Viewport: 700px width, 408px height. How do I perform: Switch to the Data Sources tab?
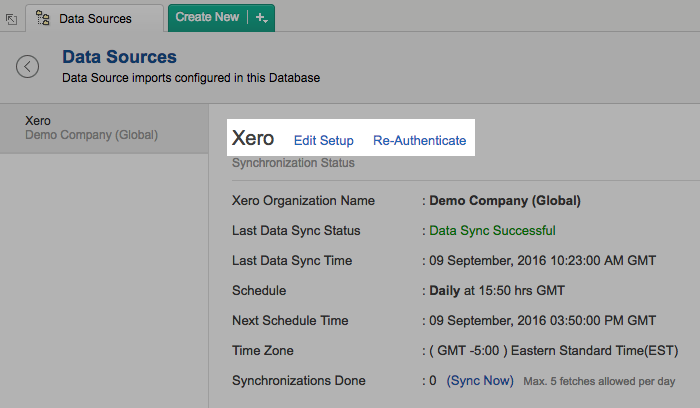click(x=94, y=18)
